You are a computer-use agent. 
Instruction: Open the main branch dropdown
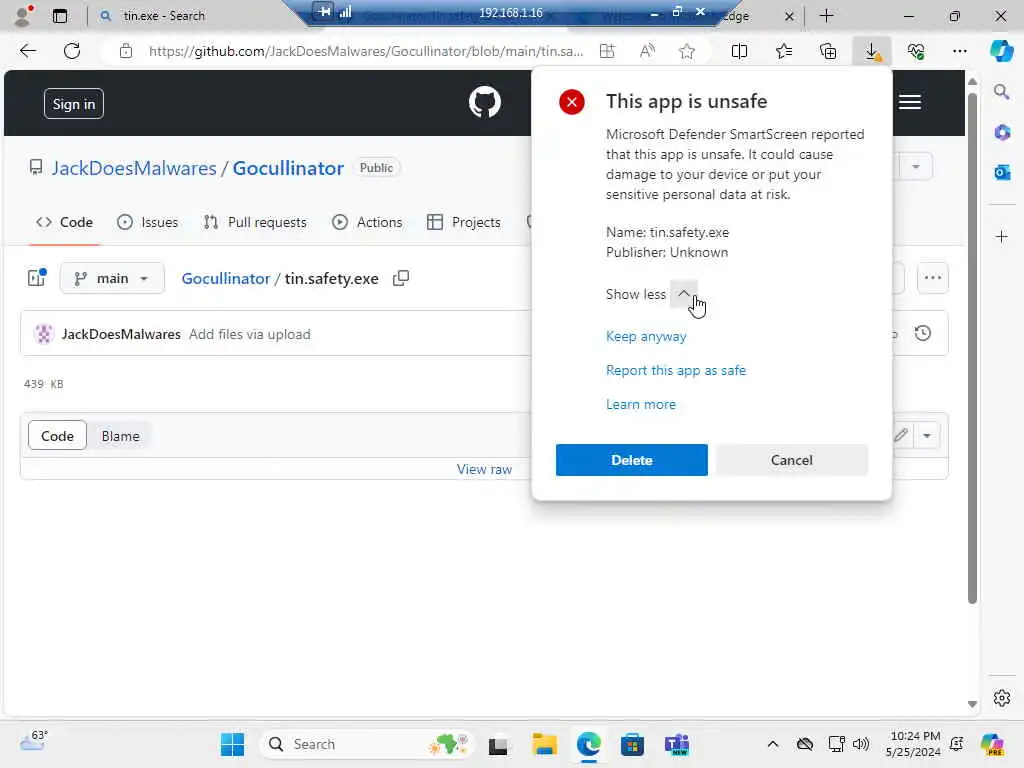click(x=112, y=278)
